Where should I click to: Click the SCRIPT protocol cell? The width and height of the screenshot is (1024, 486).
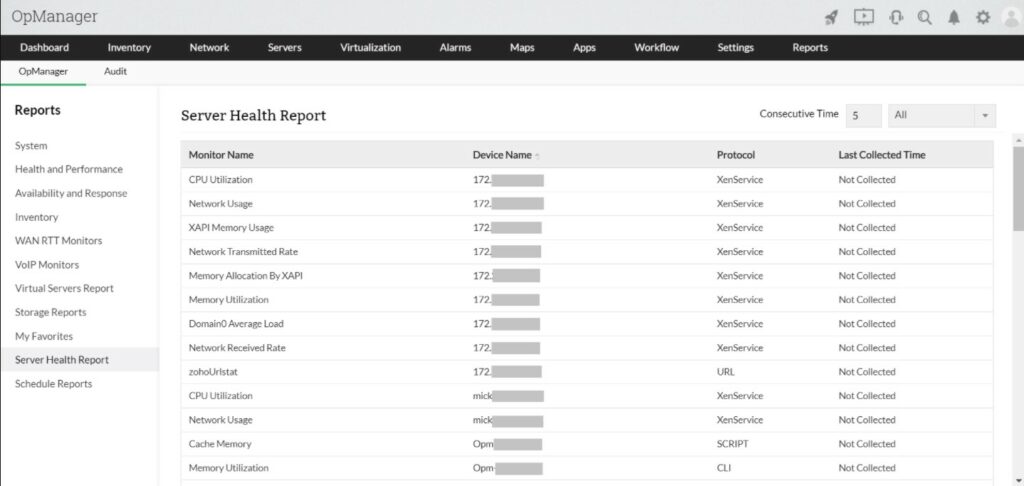click(733, 444)
